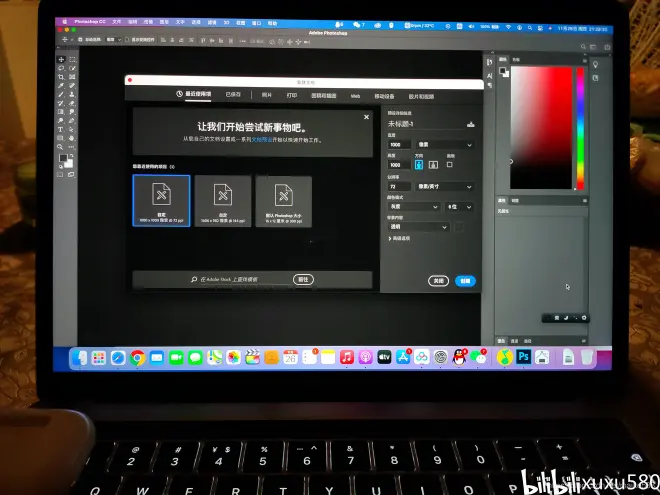
Task: Reset default foreground and background colors
Action: coord(61,167)
